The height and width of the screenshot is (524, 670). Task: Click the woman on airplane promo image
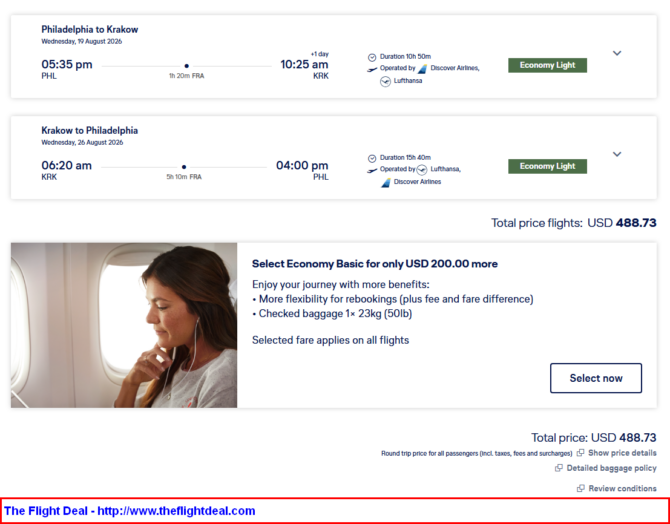coord(124,325)
